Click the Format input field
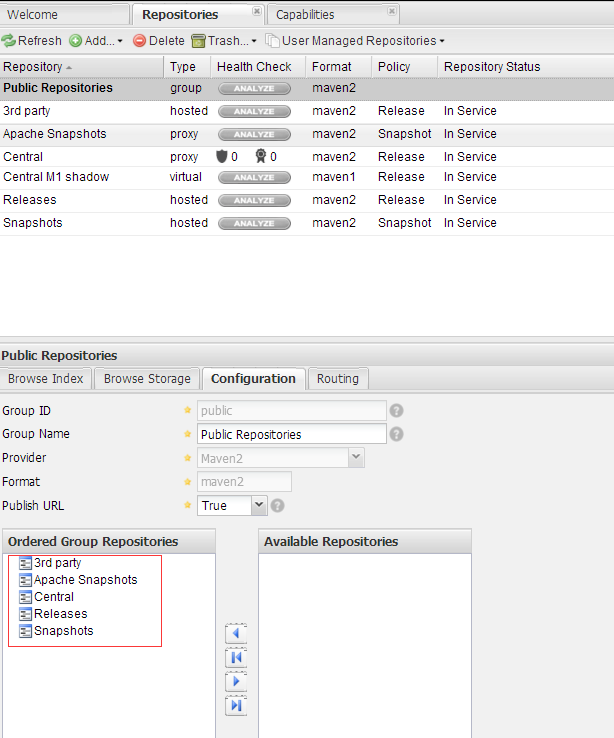Viewport: 614px width, 738px height. 244,482
